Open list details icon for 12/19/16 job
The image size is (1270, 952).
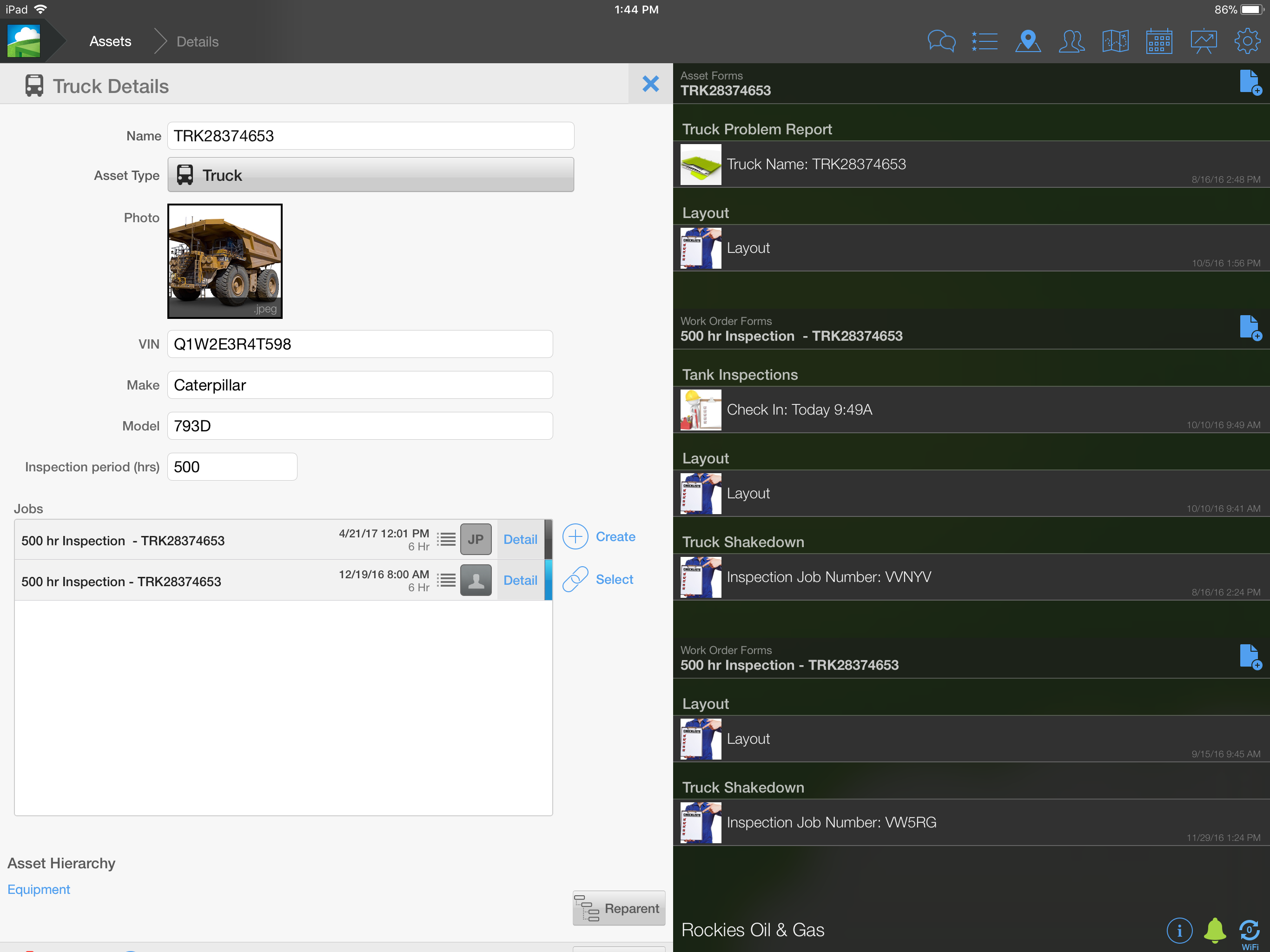click(446, 580)
